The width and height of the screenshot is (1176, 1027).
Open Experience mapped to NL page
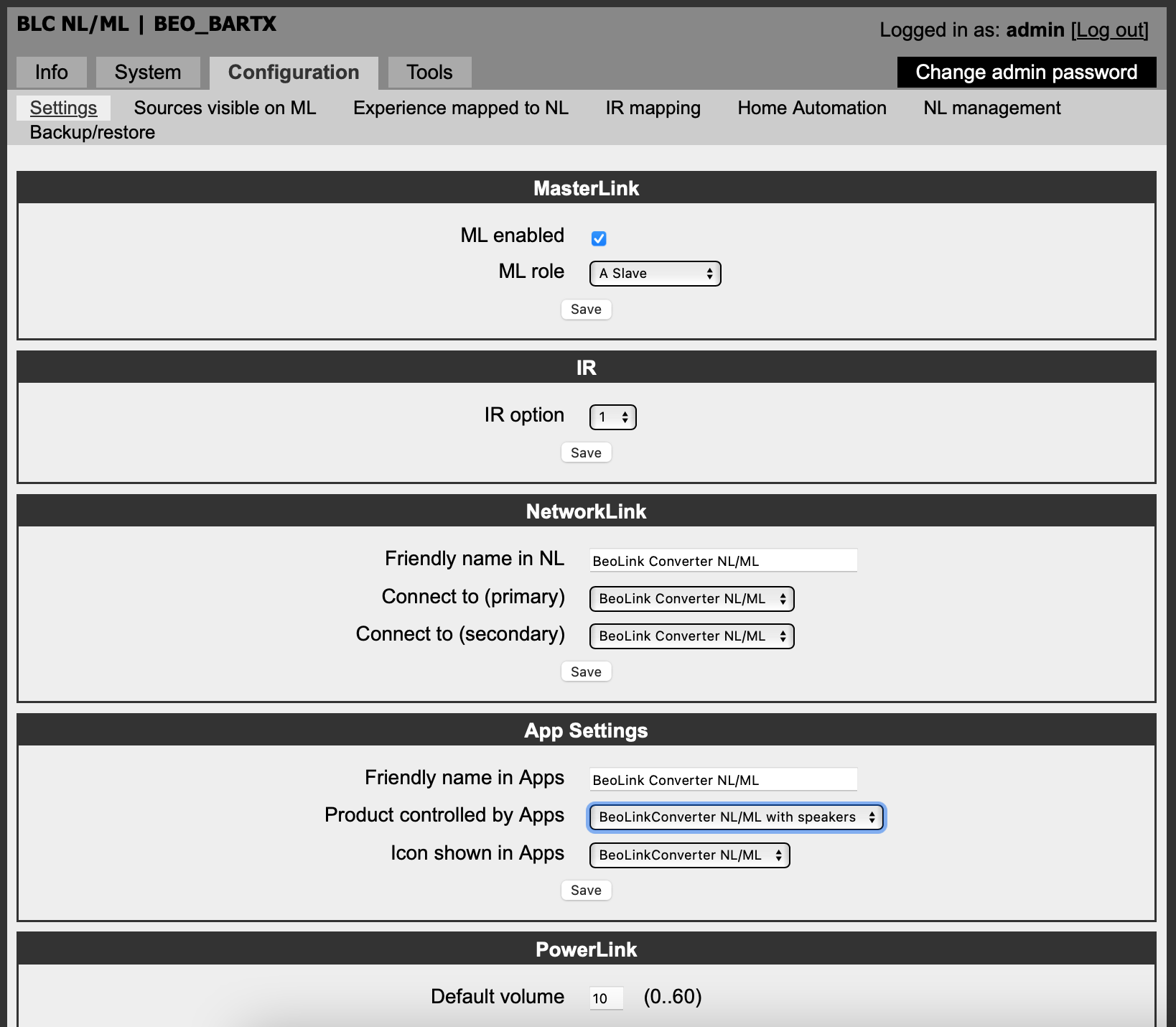[461, 108]
